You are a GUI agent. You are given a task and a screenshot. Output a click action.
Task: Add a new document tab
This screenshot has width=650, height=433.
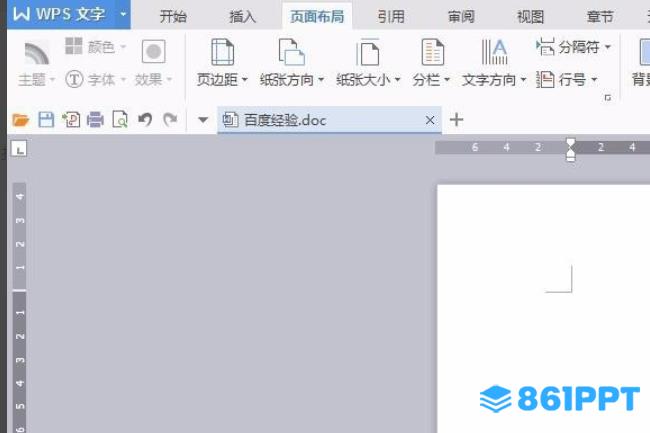click(x=456, y=120)
